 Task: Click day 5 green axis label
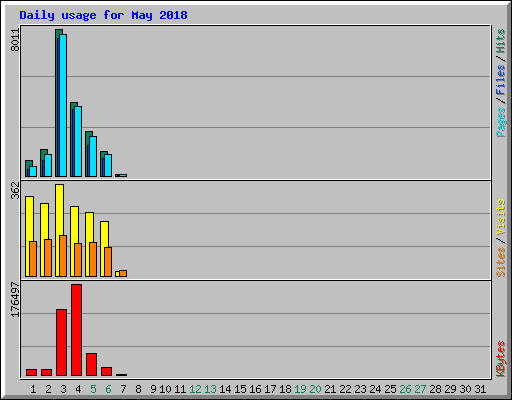point(93,389)
